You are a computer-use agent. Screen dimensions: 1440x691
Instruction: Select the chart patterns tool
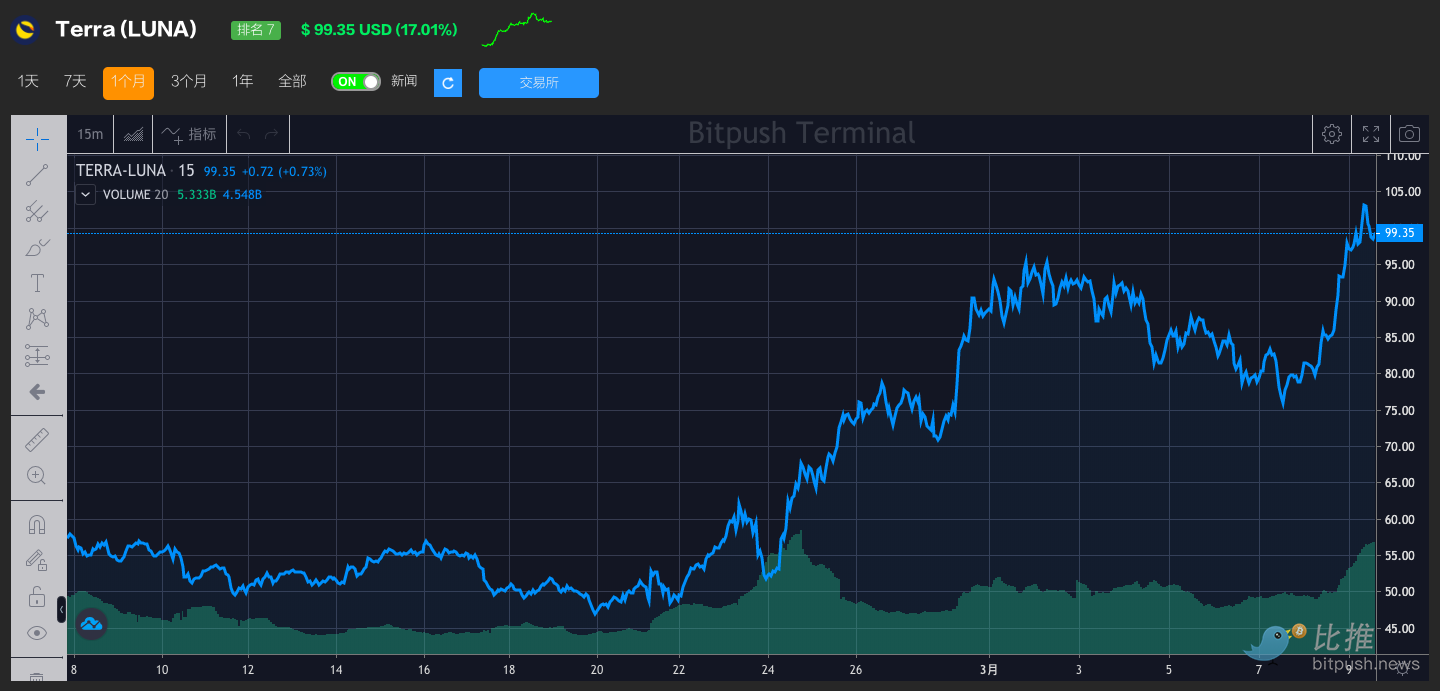tap(37, 319)
